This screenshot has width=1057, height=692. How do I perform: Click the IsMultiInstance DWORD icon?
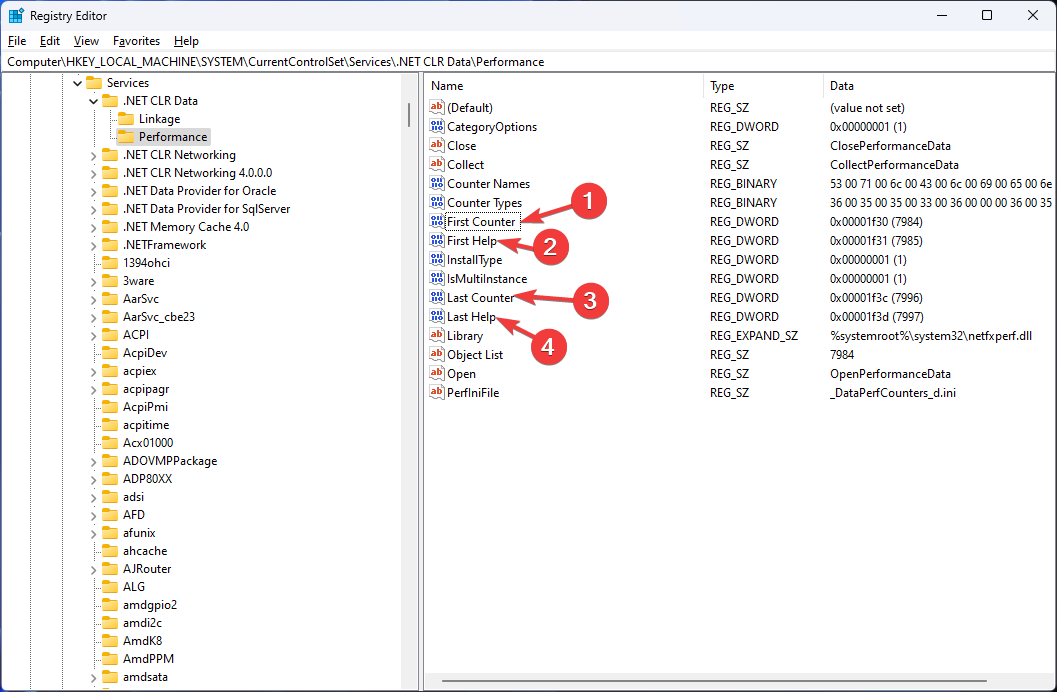[437, 278]
